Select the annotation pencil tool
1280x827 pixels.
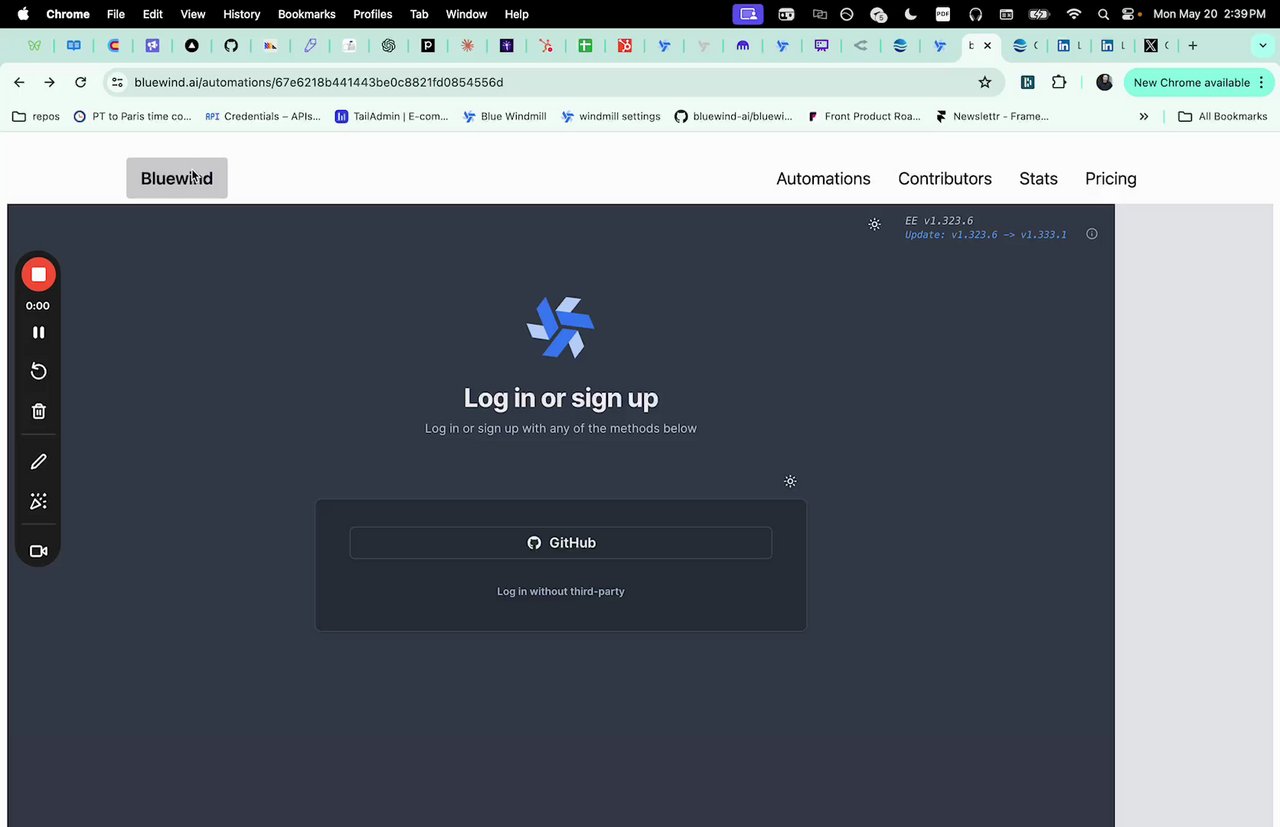pos(38,461)
